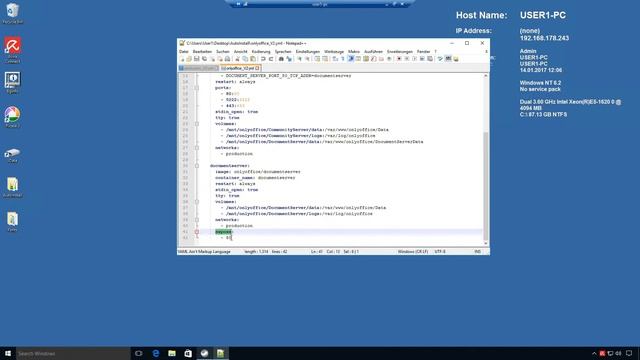640x360 pixels.
Task: Open File Explorer from the taskbar
Action: [x=172, y=353]
